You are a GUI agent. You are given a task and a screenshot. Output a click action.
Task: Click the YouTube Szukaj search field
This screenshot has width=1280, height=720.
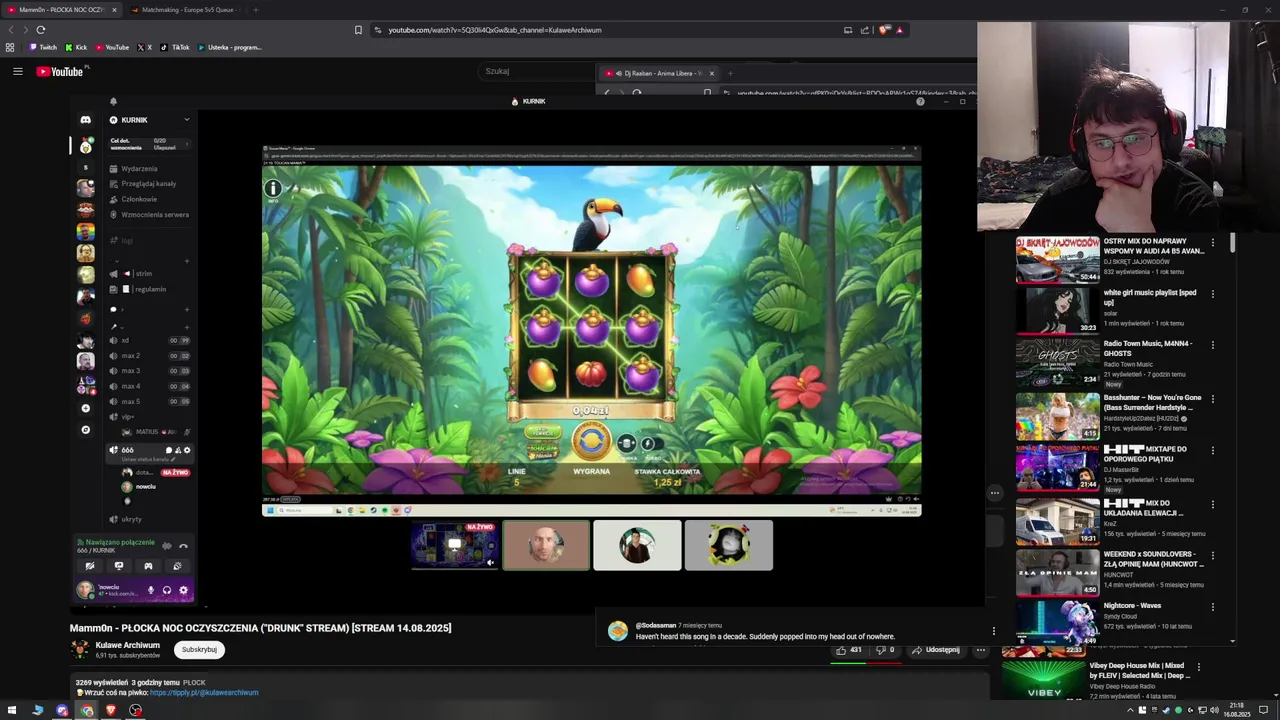538,71
